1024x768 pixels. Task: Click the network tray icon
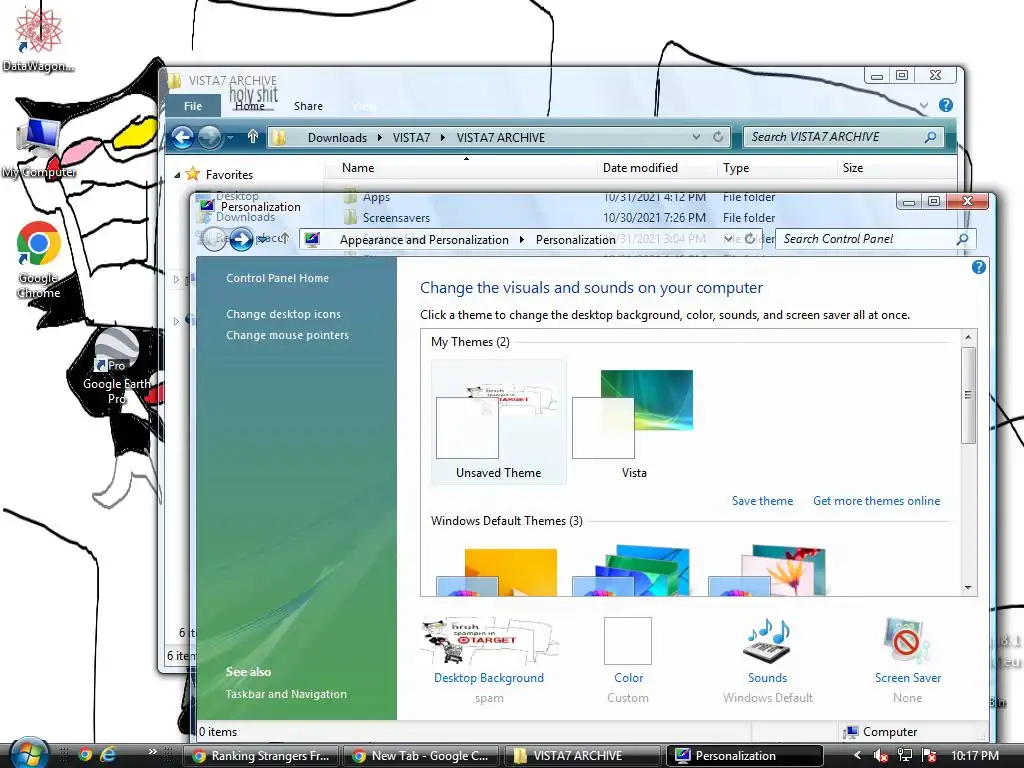point(904,756)
